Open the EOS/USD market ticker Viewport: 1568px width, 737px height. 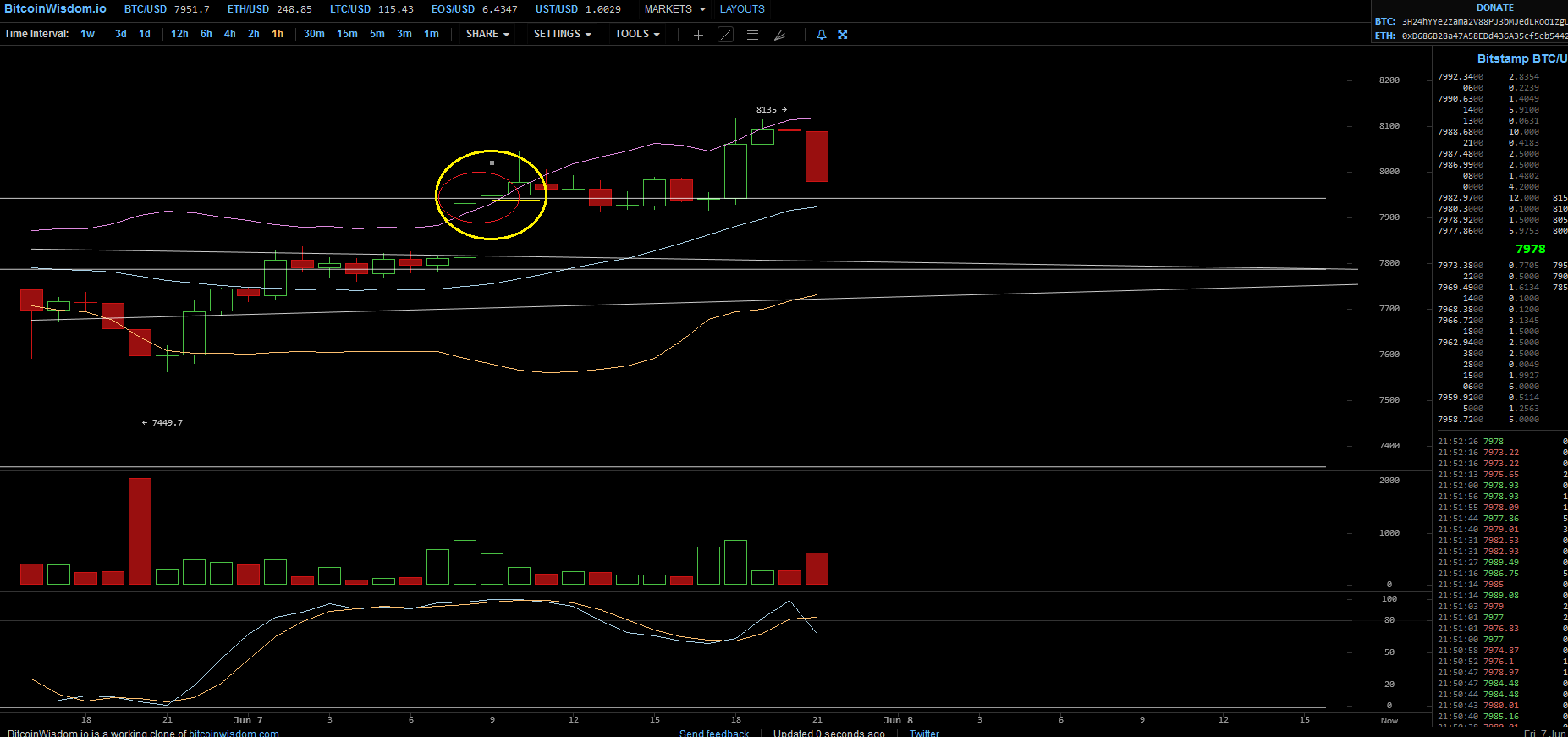click(474, 9)
